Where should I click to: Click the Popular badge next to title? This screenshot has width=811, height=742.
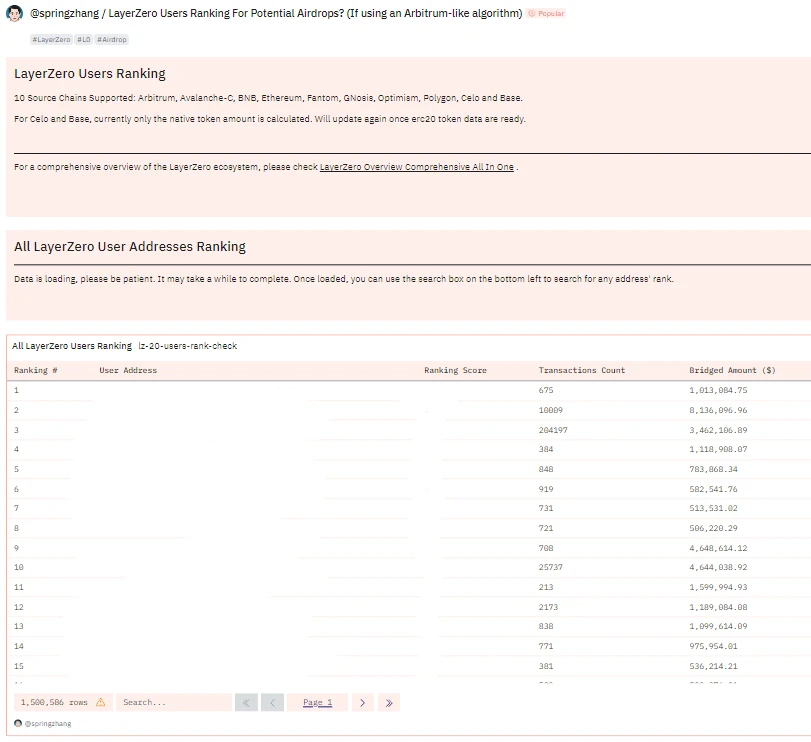click(x=547, y=14)
